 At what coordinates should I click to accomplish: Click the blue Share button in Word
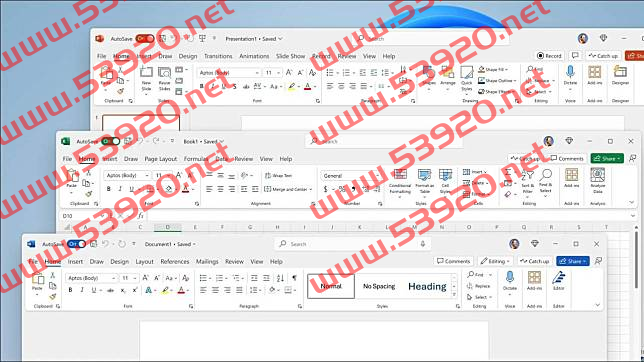pyautogui.click(x=573, y=261)
